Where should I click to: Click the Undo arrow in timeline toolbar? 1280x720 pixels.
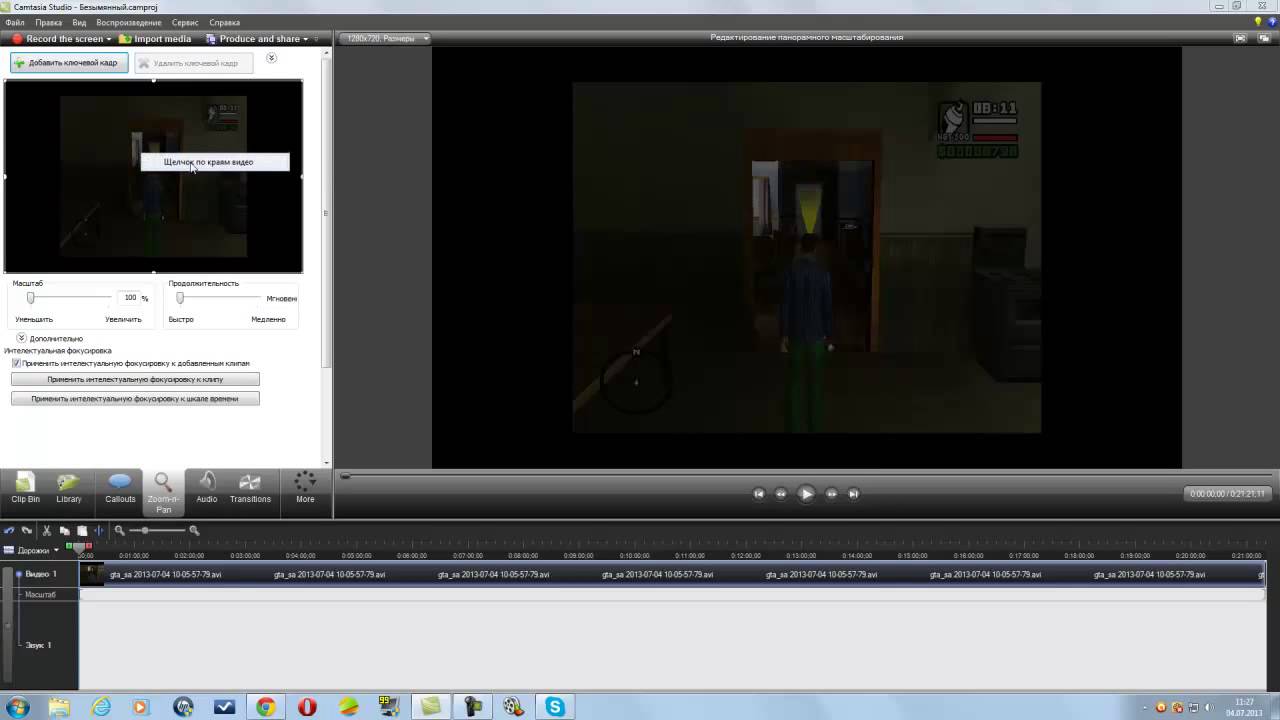tap(9, 531)
